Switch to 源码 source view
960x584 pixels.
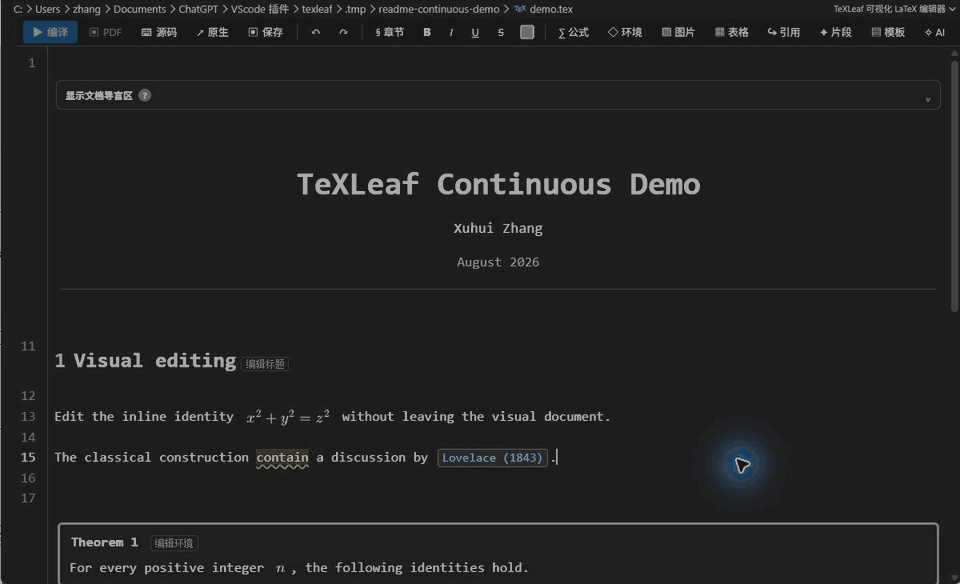[159, 32]
